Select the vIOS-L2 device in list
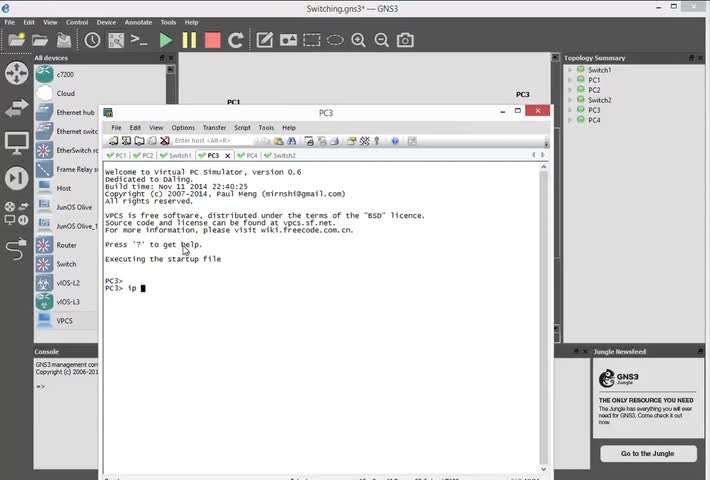Image resolution: width=710 pixels, height=480 pixels. [66, 283]
